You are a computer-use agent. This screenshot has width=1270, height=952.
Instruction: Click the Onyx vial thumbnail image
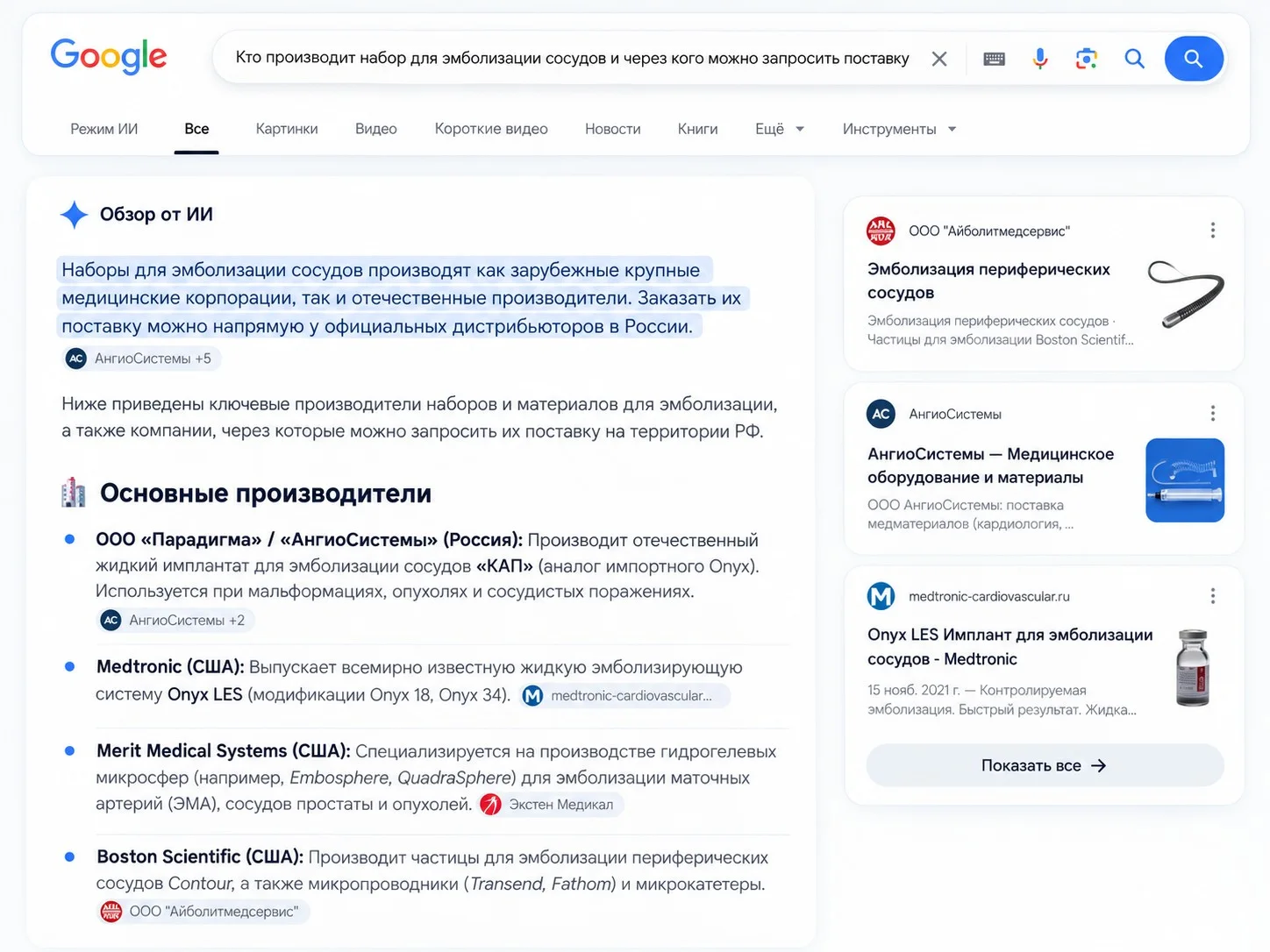point(1193,668)
